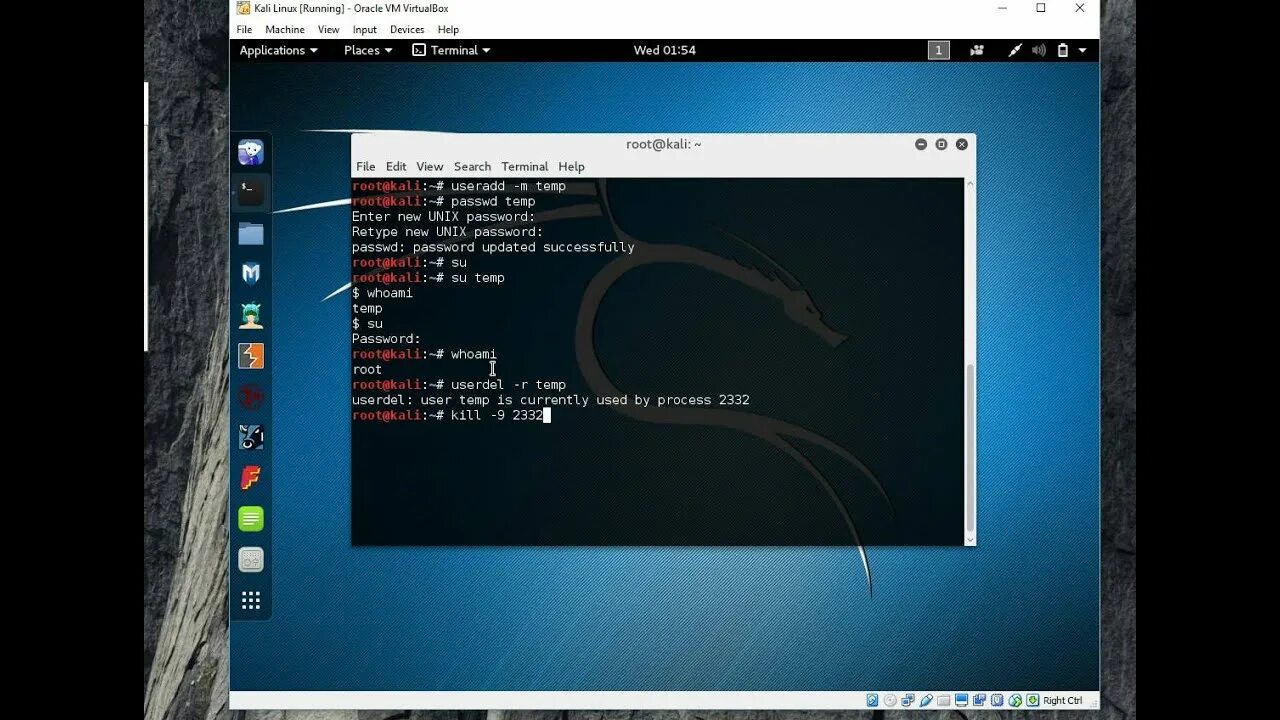The height and width of the screenshot is (720, 1280).
Task: Click the wired network icon in top bar
Action: pos(1015,50)
